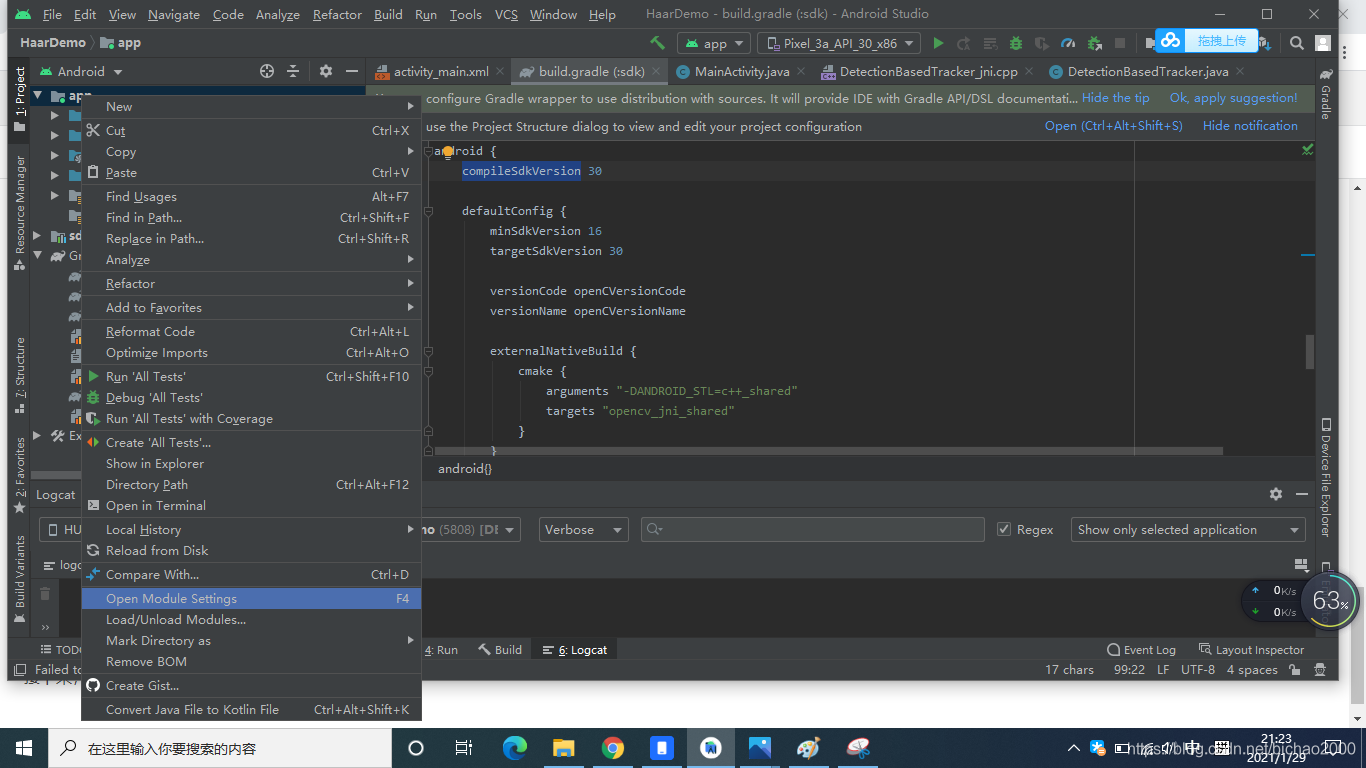Screen dimensions: 1366x768
Task: Click the Hide the tip link
Action: pyautogui.click(x=1115, y=98)
